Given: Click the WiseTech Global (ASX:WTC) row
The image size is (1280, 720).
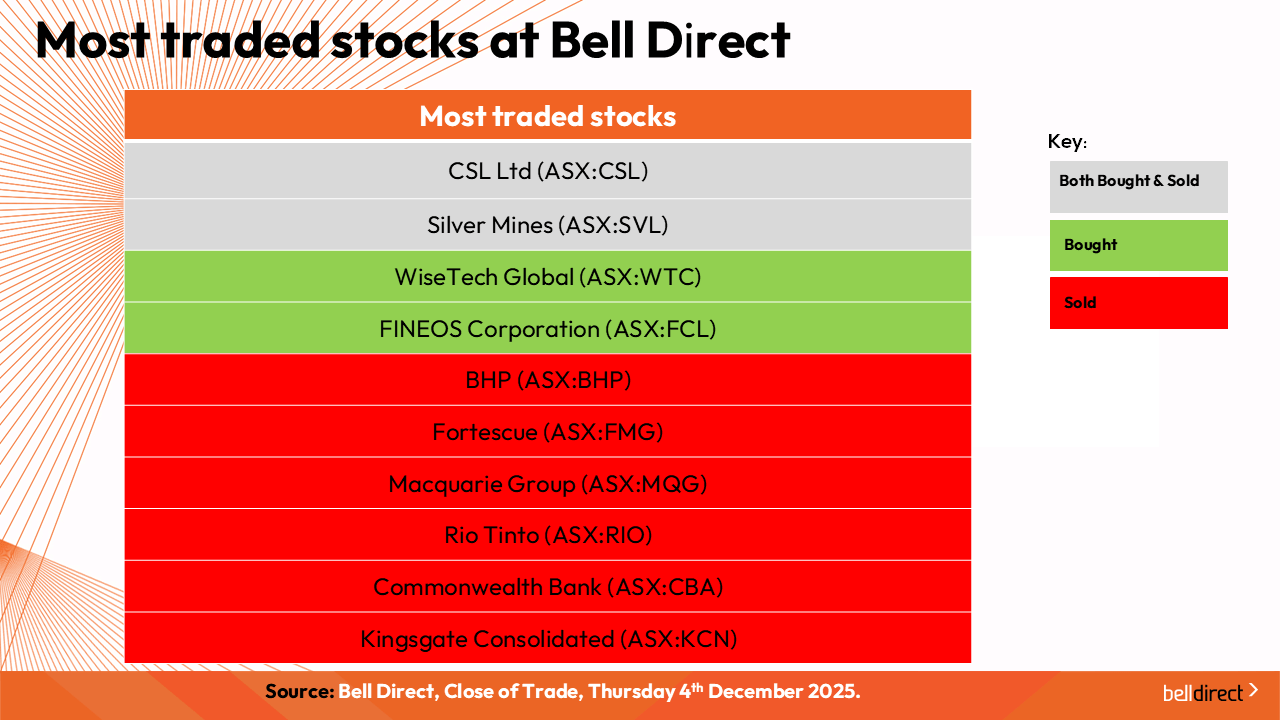Looking at the screenshot, I should [x=548, y=277].
